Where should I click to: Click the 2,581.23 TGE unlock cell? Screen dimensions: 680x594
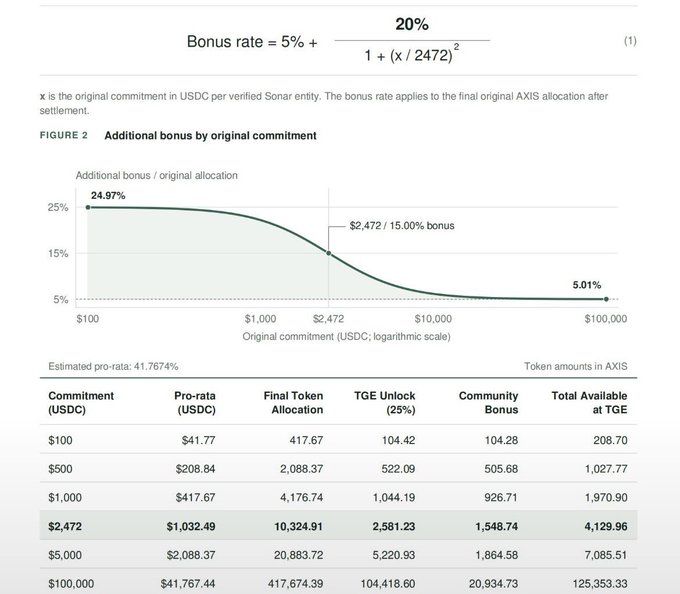394,526
